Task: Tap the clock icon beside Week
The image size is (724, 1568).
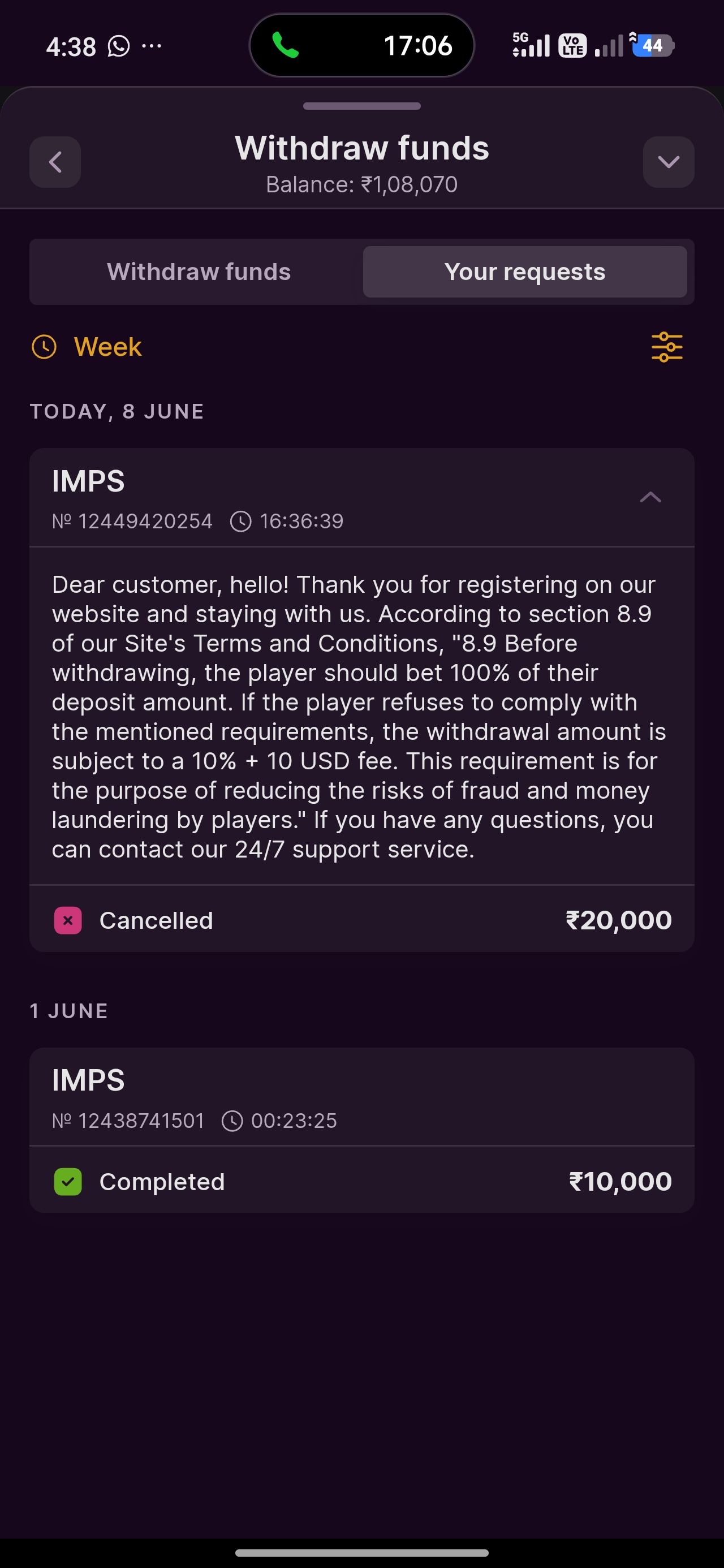Action: (x=44, y=347)
